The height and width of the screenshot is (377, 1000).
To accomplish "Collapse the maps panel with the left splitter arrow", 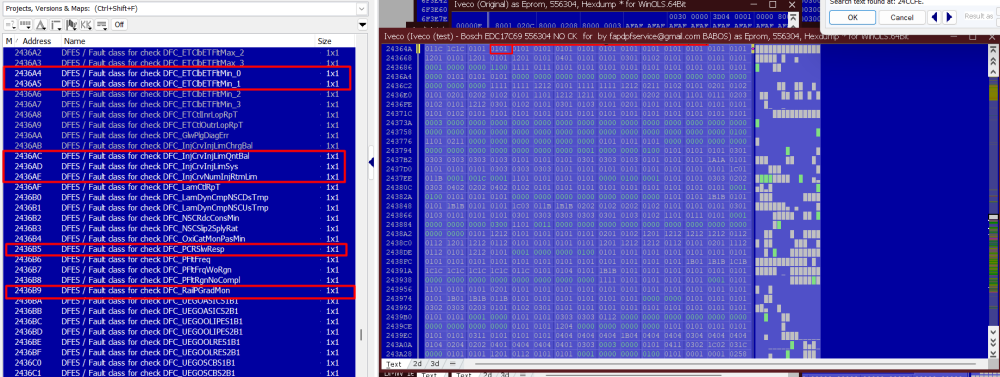I will 372,163.
